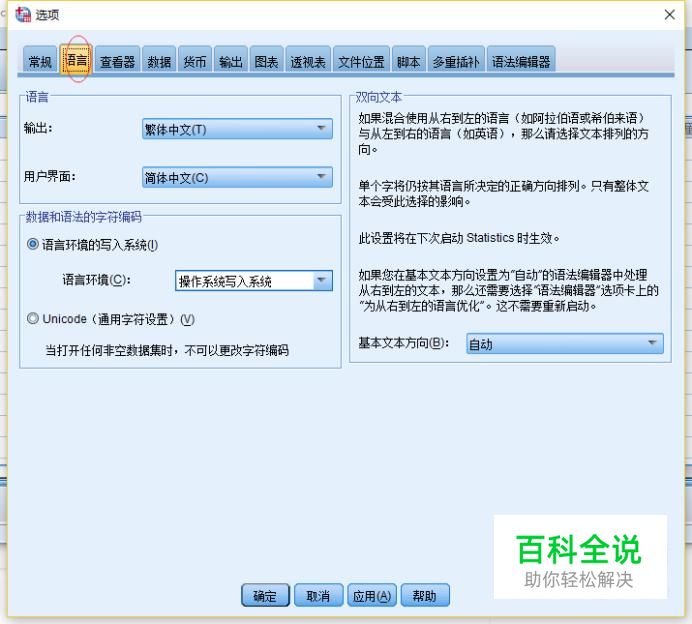Close the 选项 dialog with X
Screen dimensions: 692x624
point(669,15)
